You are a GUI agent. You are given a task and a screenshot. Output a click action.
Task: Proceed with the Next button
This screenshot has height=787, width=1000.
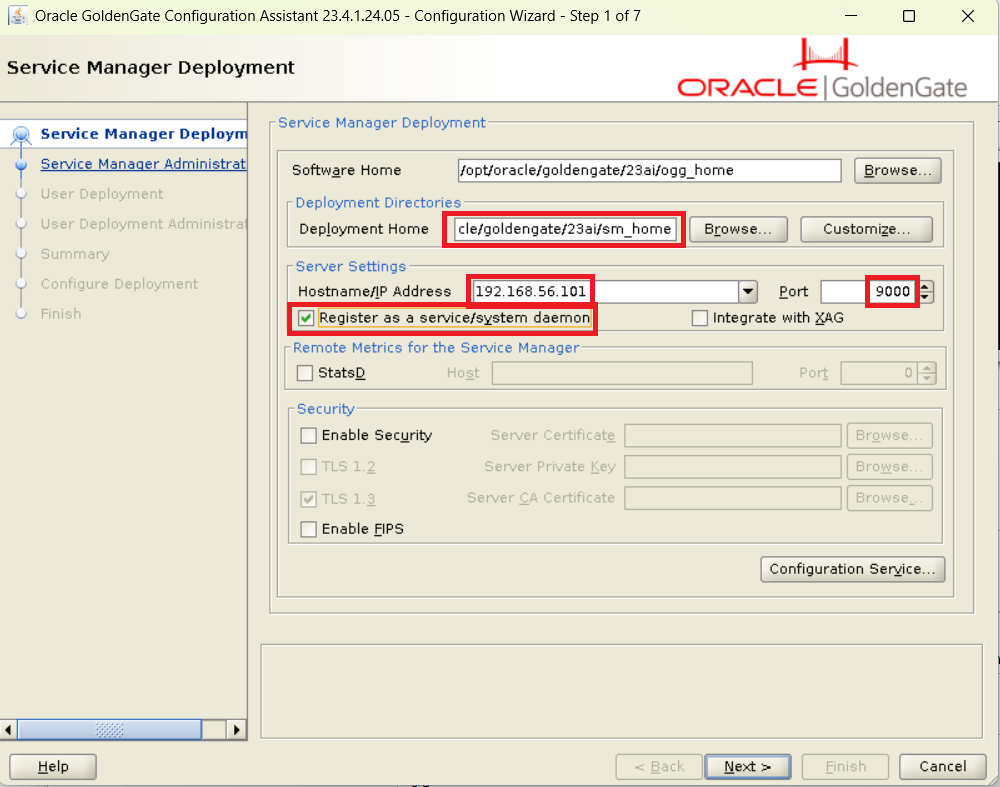click(748, 766)
